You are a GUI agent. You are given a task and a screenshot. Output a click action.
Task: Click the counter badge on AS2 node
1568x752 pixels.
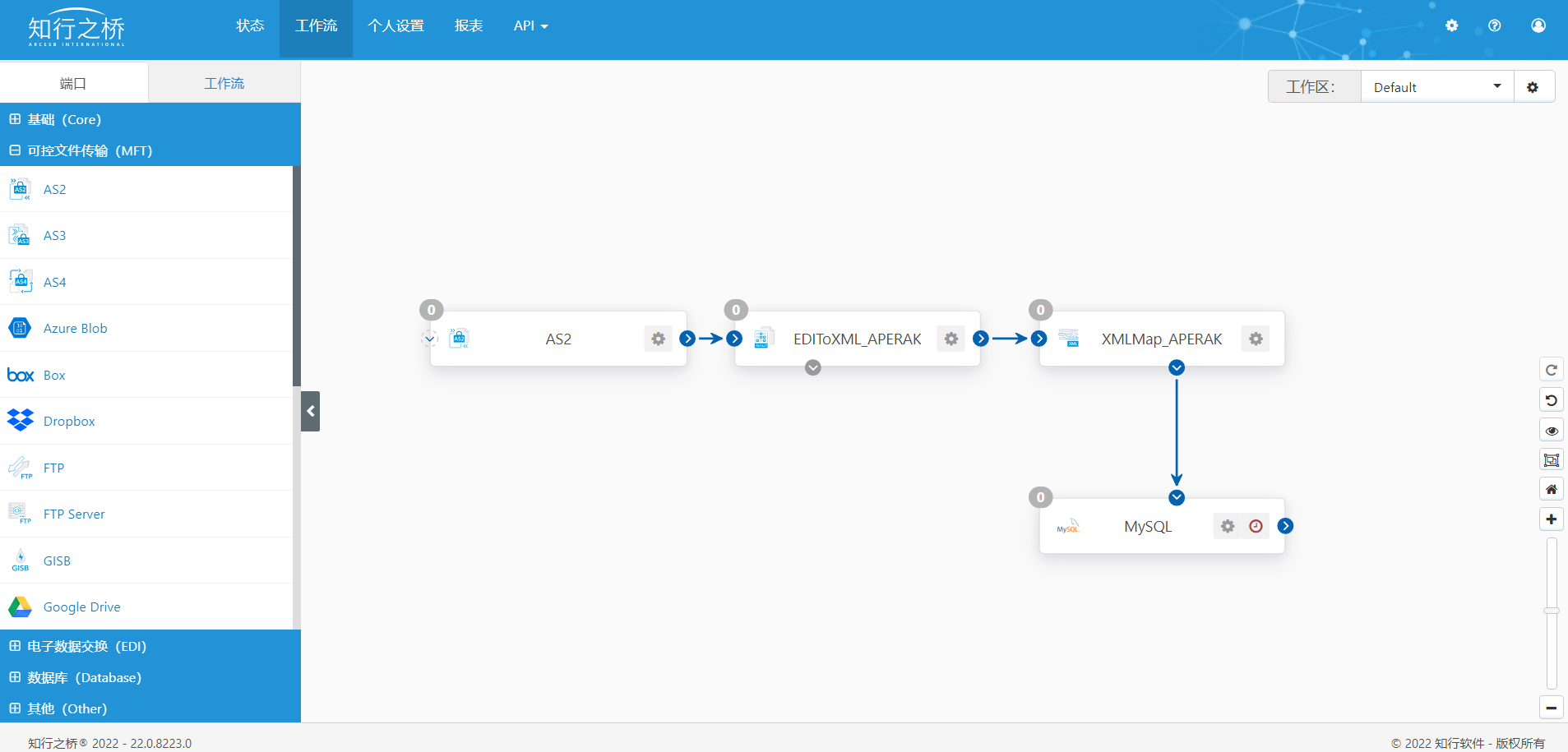click(431, 310)
